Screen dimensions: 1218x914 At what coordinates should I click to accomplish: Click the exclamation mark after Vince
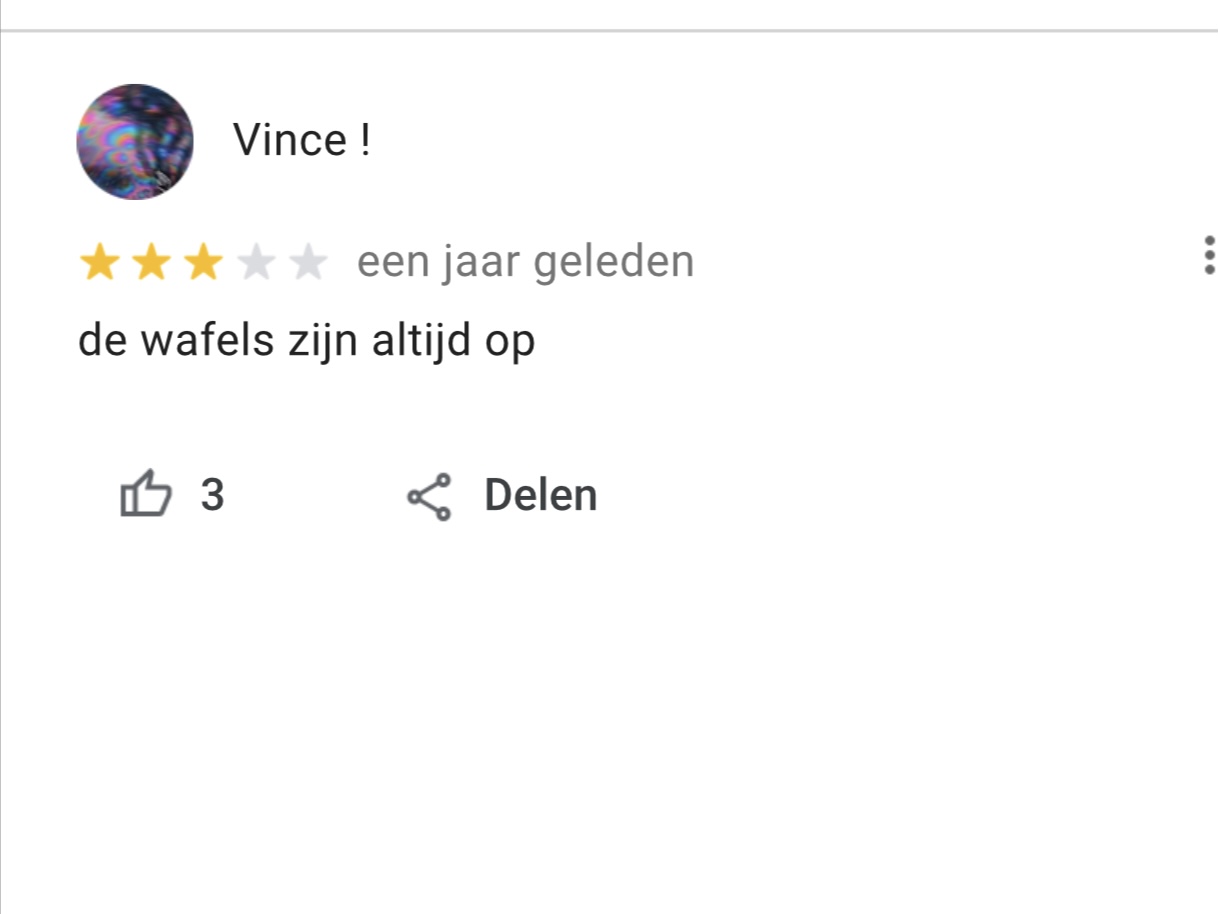(364, 140)
